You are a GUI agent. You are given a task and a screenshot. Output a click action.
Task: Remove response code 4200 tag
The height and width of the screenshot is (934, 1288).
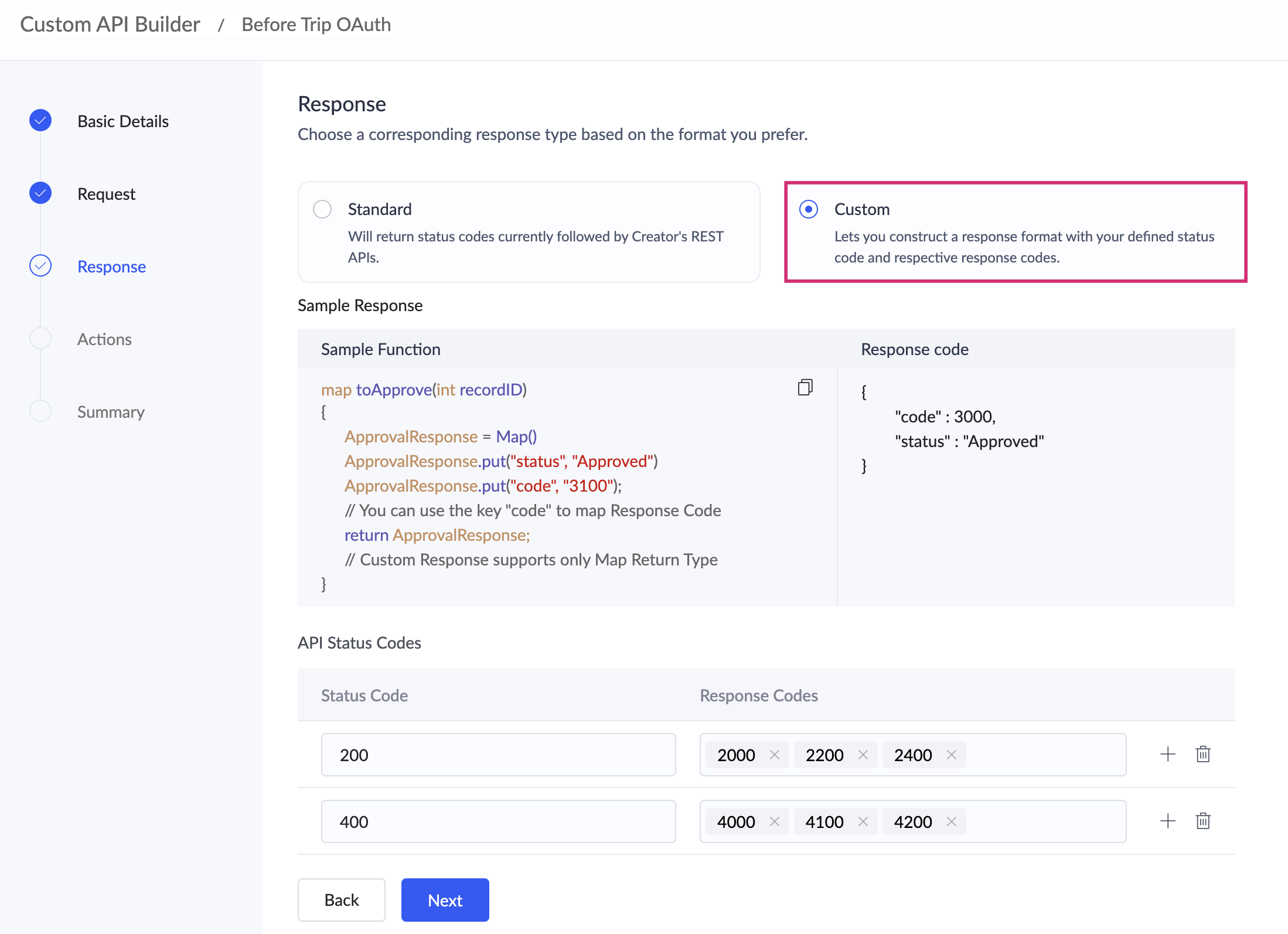coord(951,821)
